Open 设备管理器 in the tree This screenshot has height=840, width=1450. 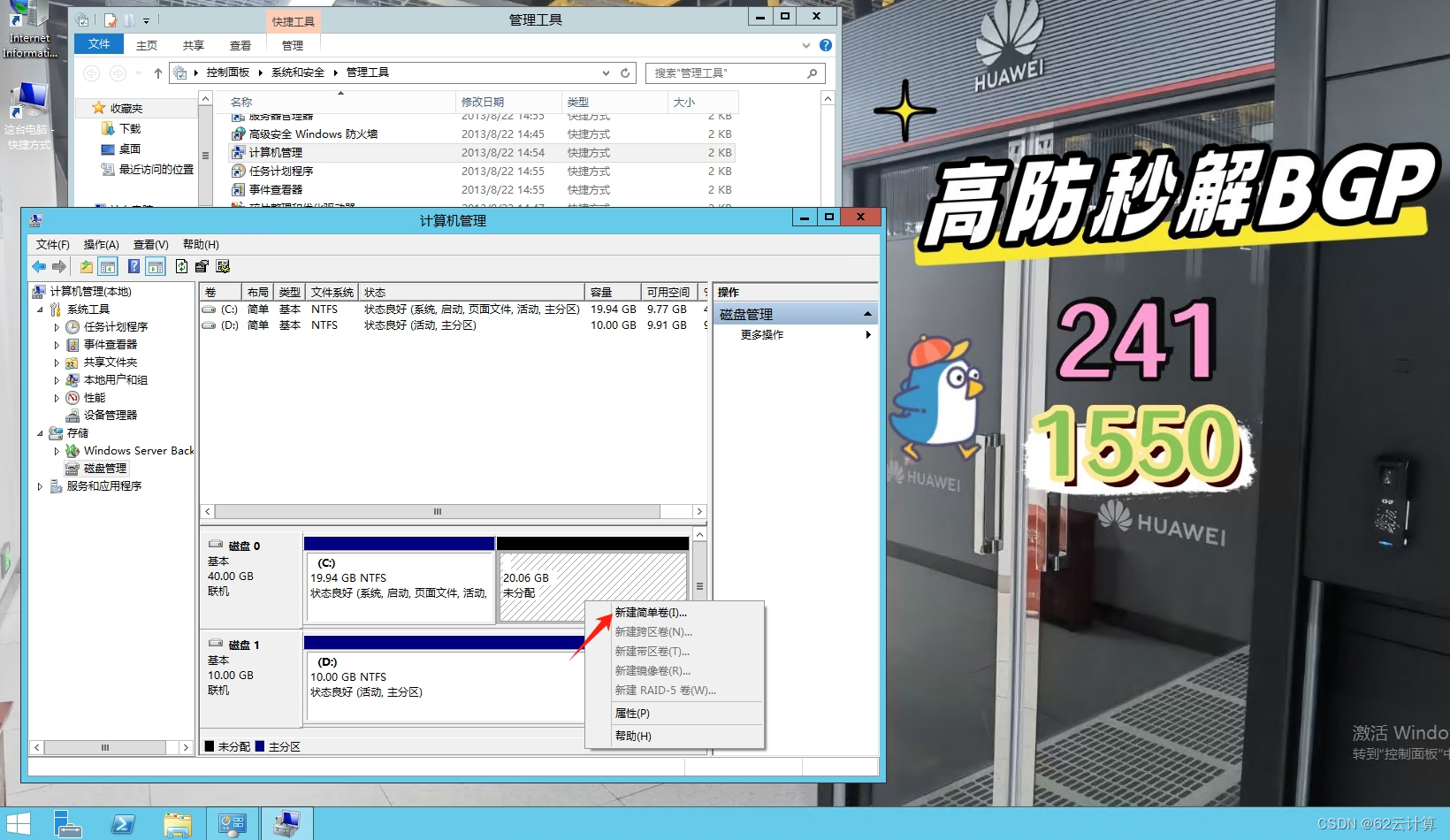(x=111, y=416)
